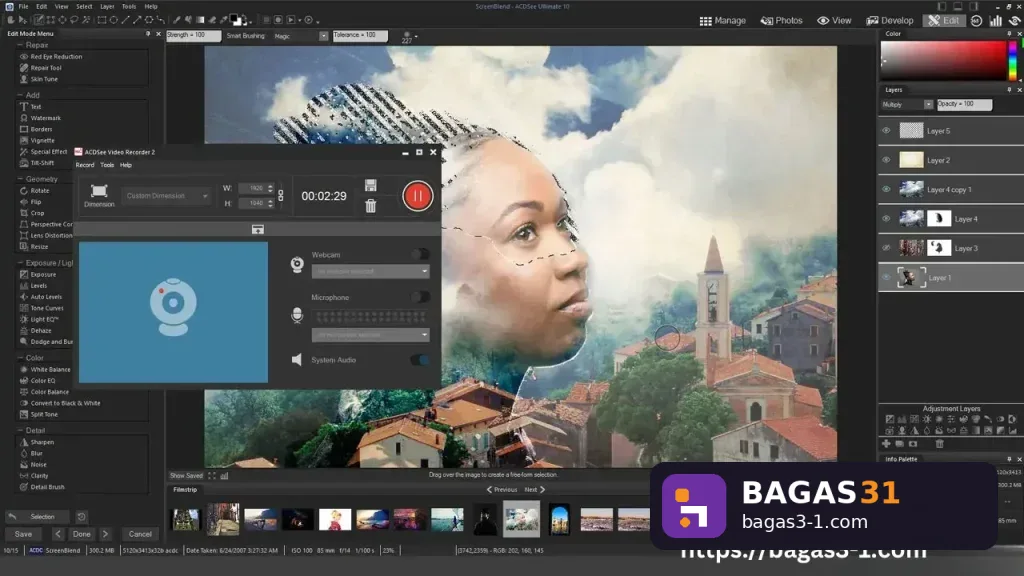Adjust the Strength slider

pos(193,35)
